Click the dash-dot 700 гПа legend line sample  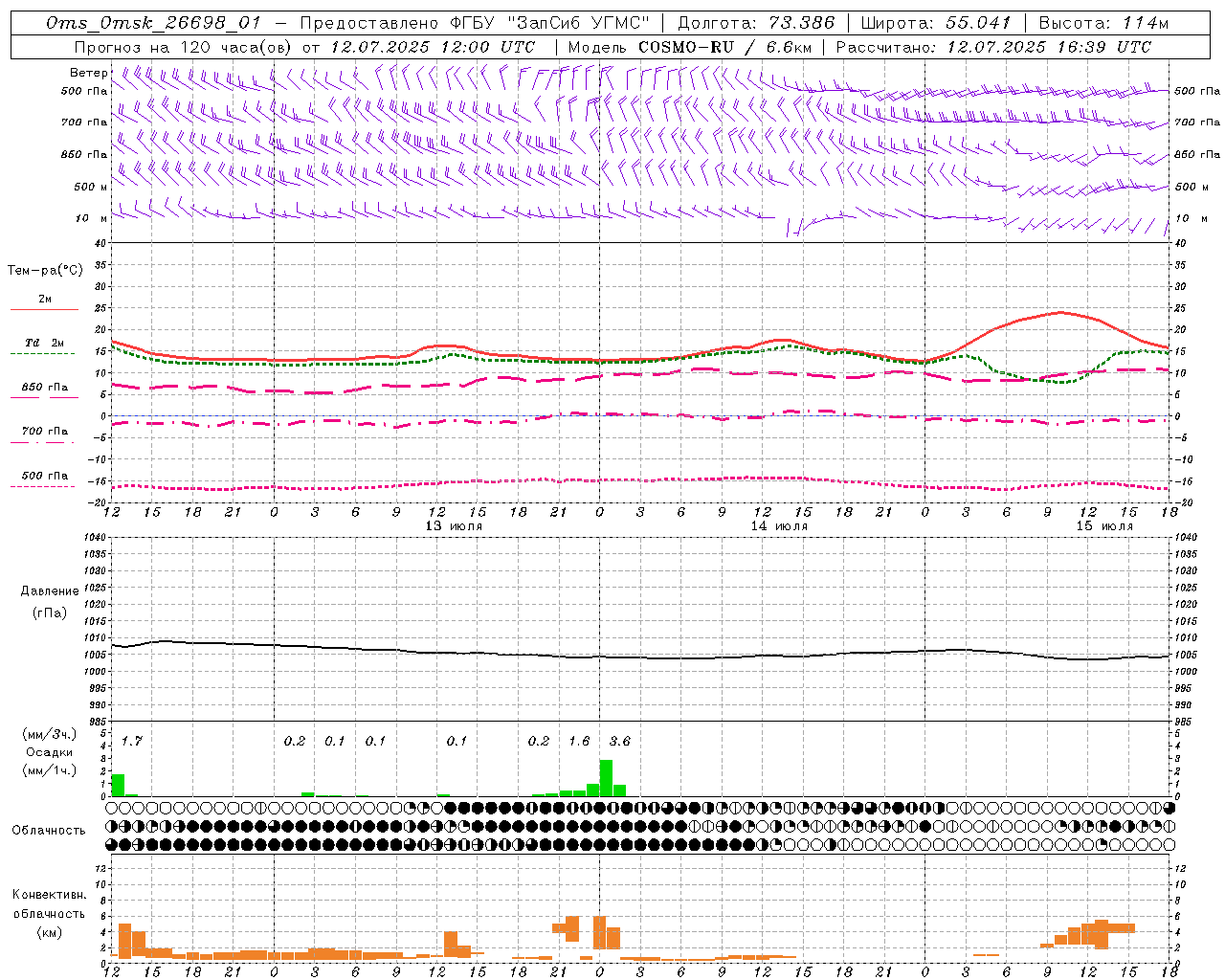point(44,441)
